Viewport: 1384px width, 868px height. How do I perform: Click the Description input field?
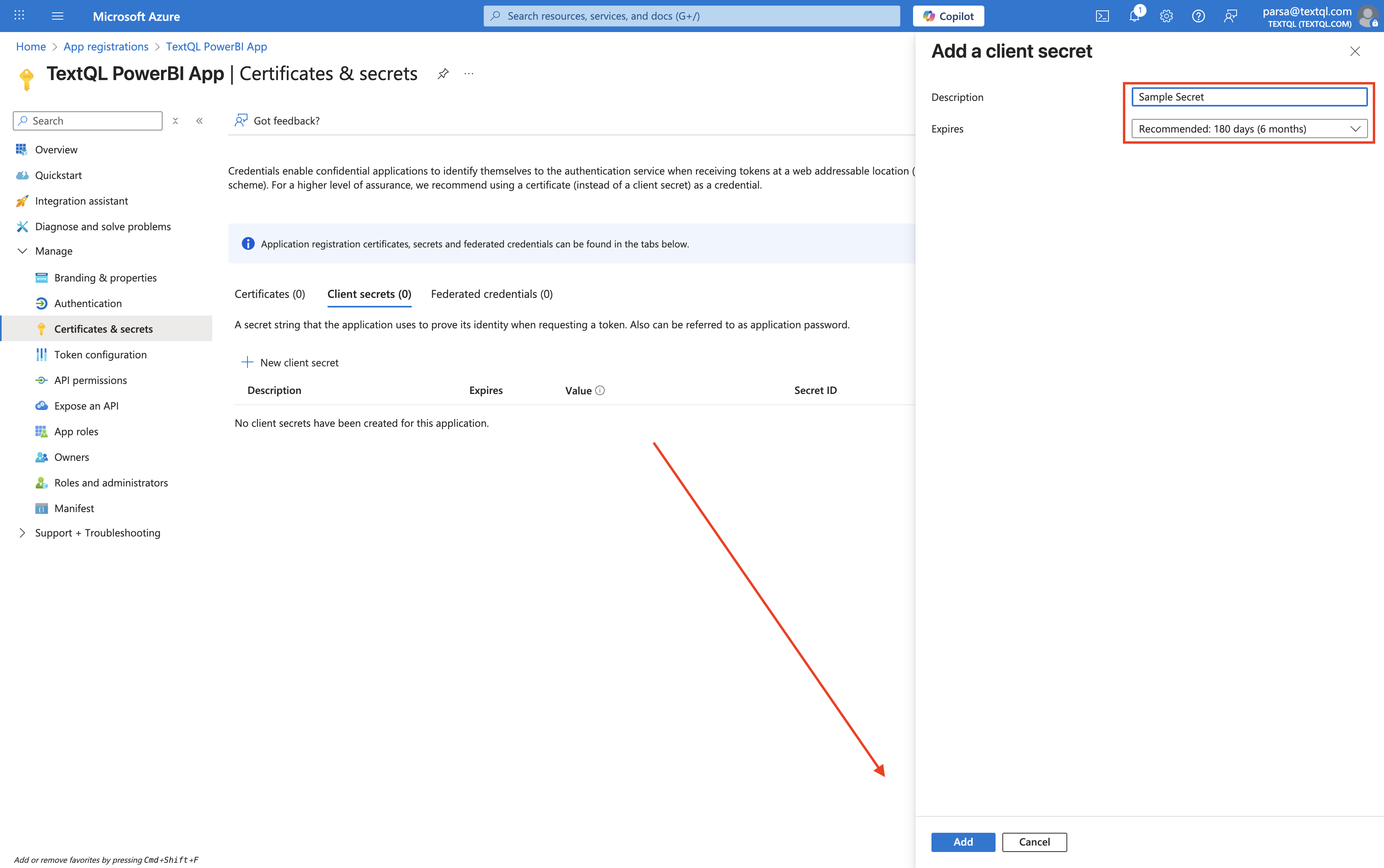1249,97
